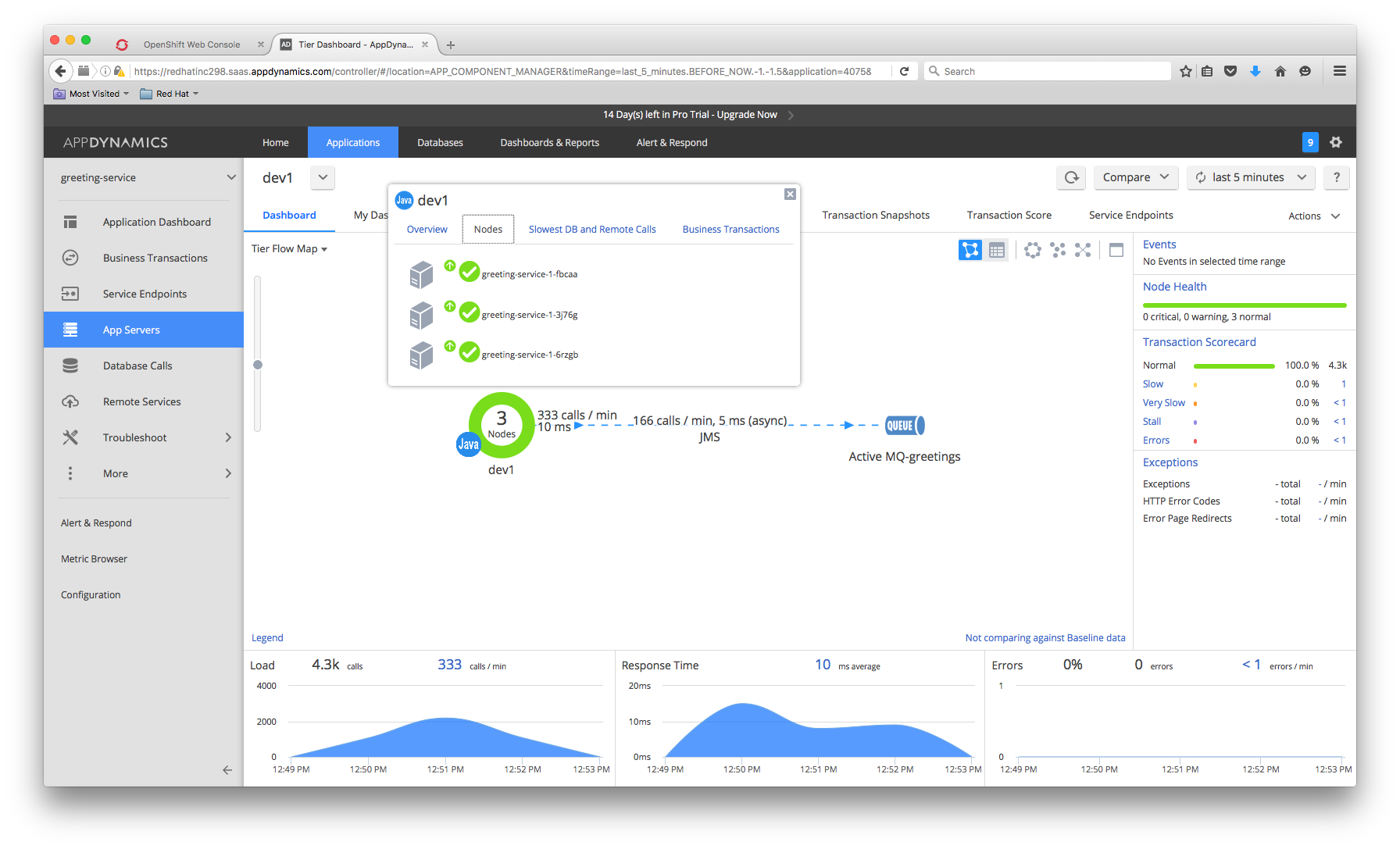Click the App Servers sidebar icon
The image size is (1400, 849).
pos(70,330)
